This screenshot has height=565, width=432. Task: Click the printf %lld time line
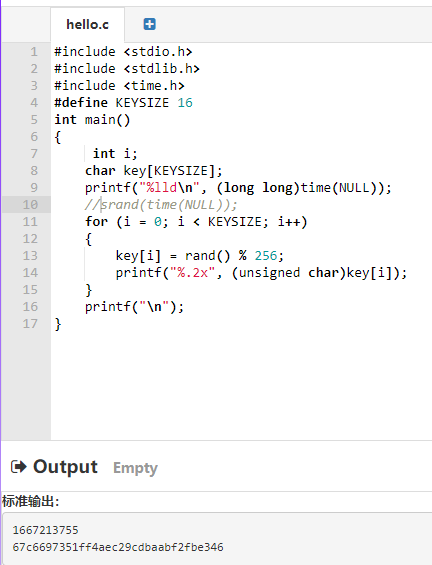tap(238, 188)
